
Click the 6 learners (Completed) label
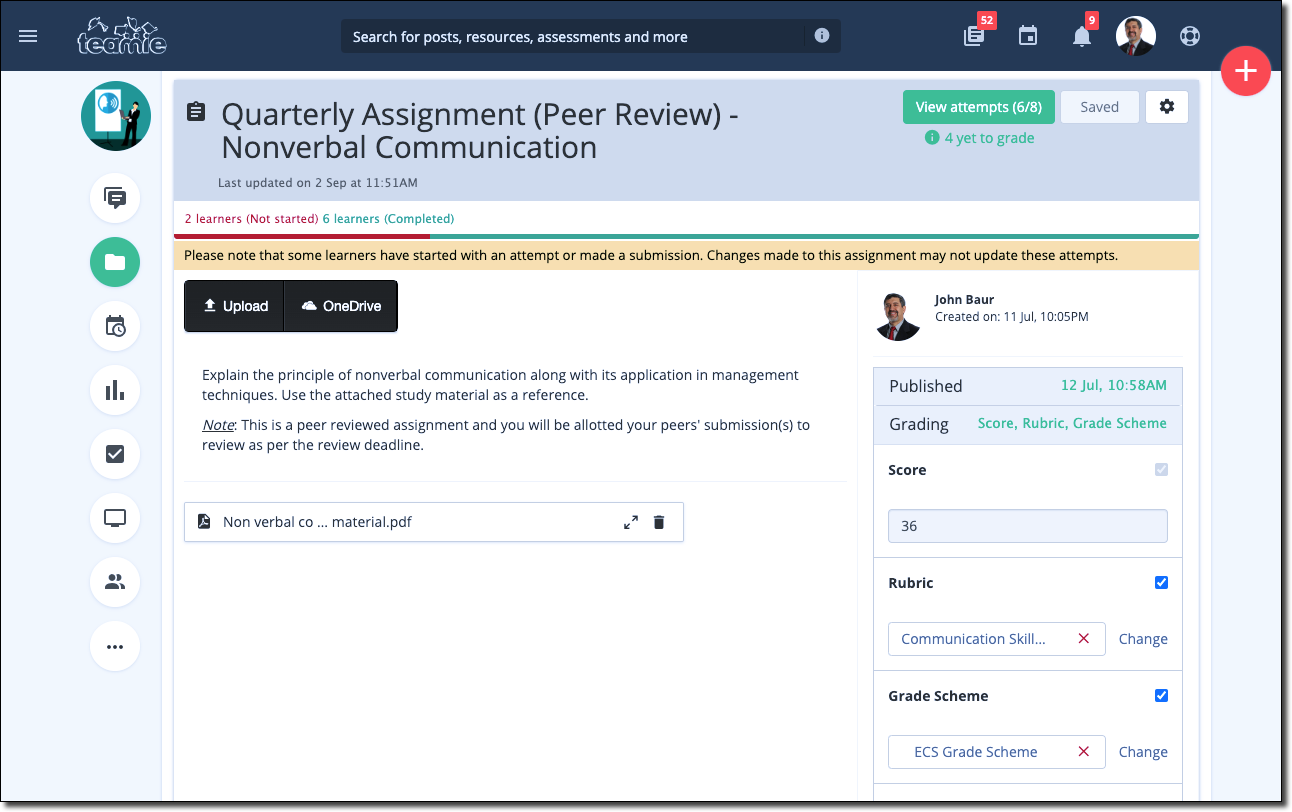(388, 219)
